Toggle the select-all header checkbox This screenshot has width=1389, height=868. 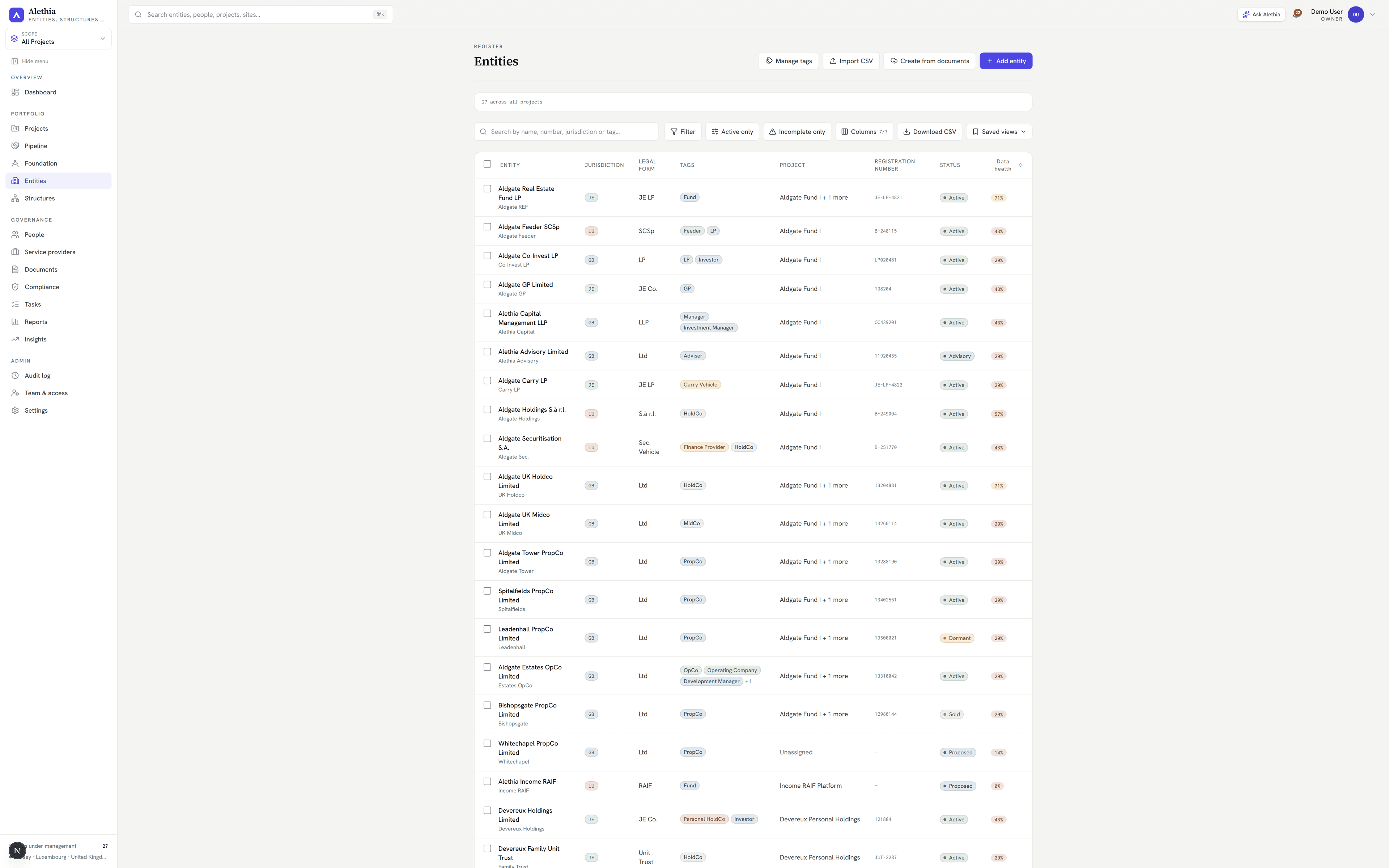(x=487, y=164)
